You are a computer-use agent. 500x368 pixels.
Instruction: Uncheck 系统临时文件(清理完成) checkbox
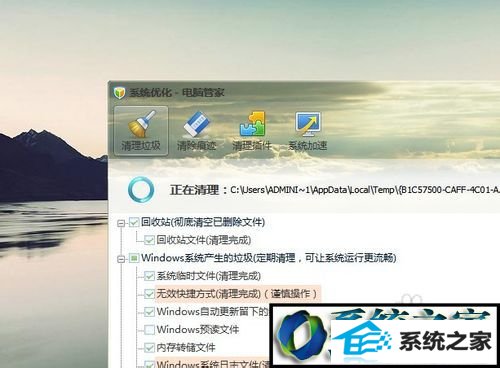coord(149,276)
